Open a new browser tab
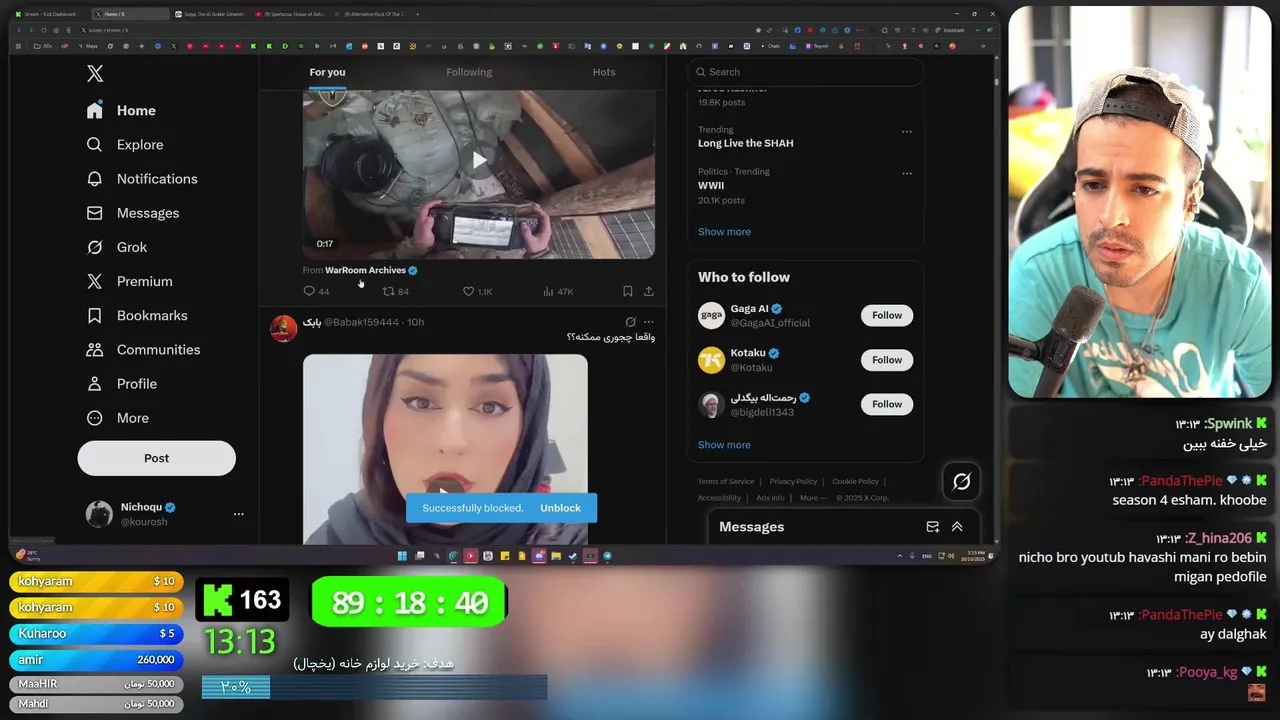 (x=417, y=14)
